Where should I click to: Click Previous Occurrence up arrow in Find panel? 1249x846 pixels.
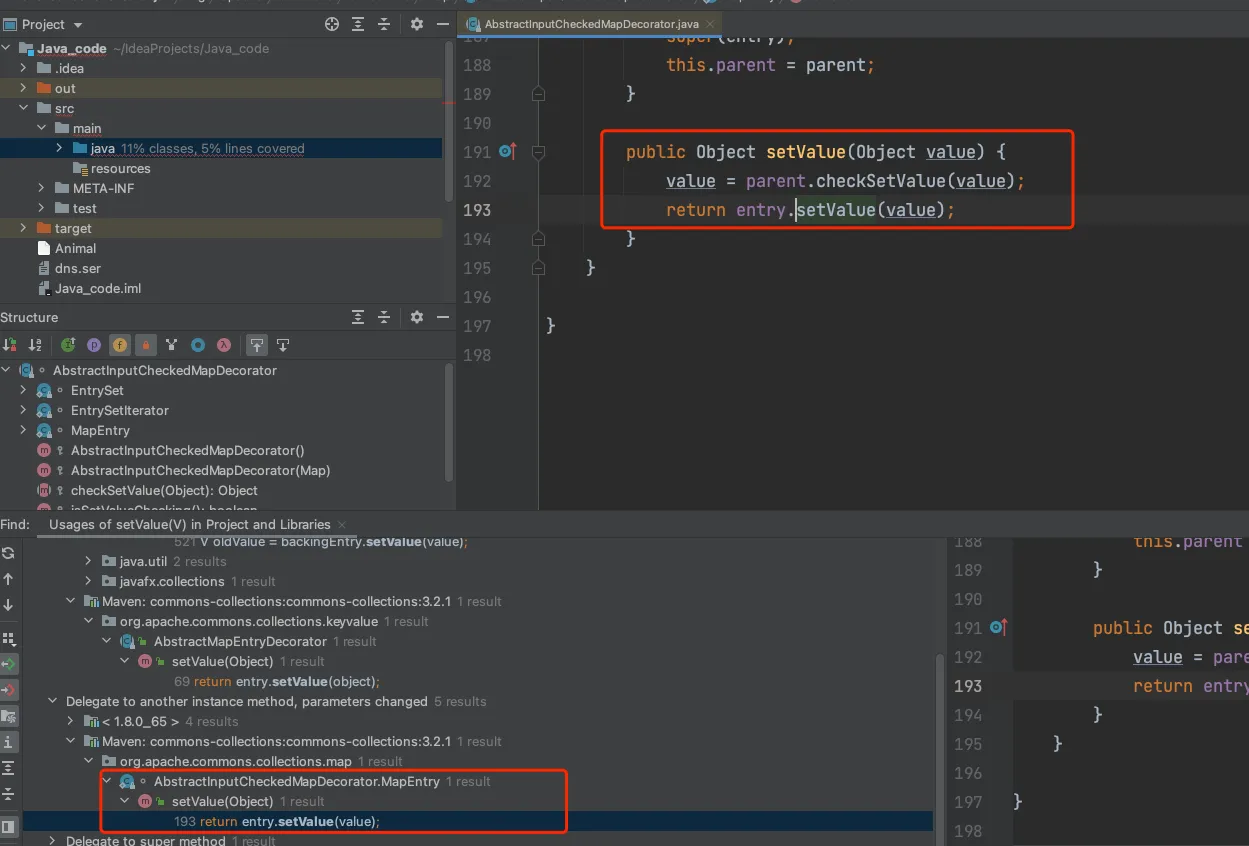point(9,579)
